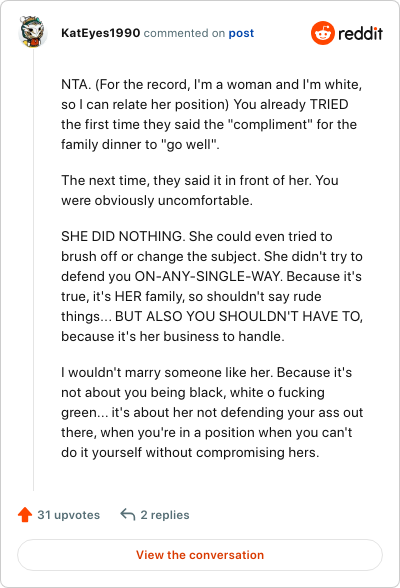The width and height of the screenshot is (400, 588).
Task: Click the phrase "SHE DID NOTHING"
Action: pos(123,236)
